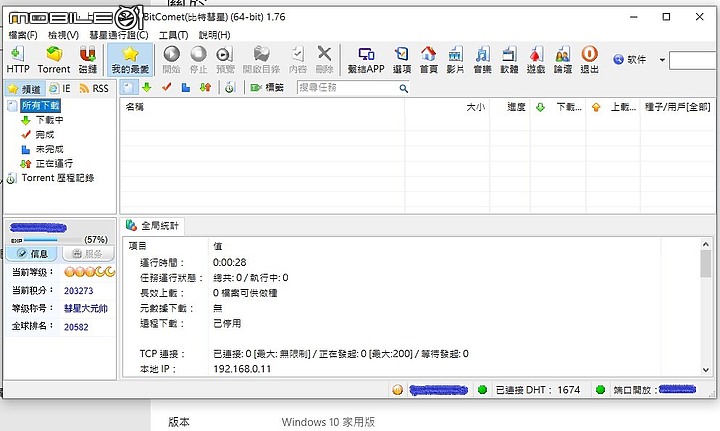Filter list by downloading green arrow

[x=146, y=87]
